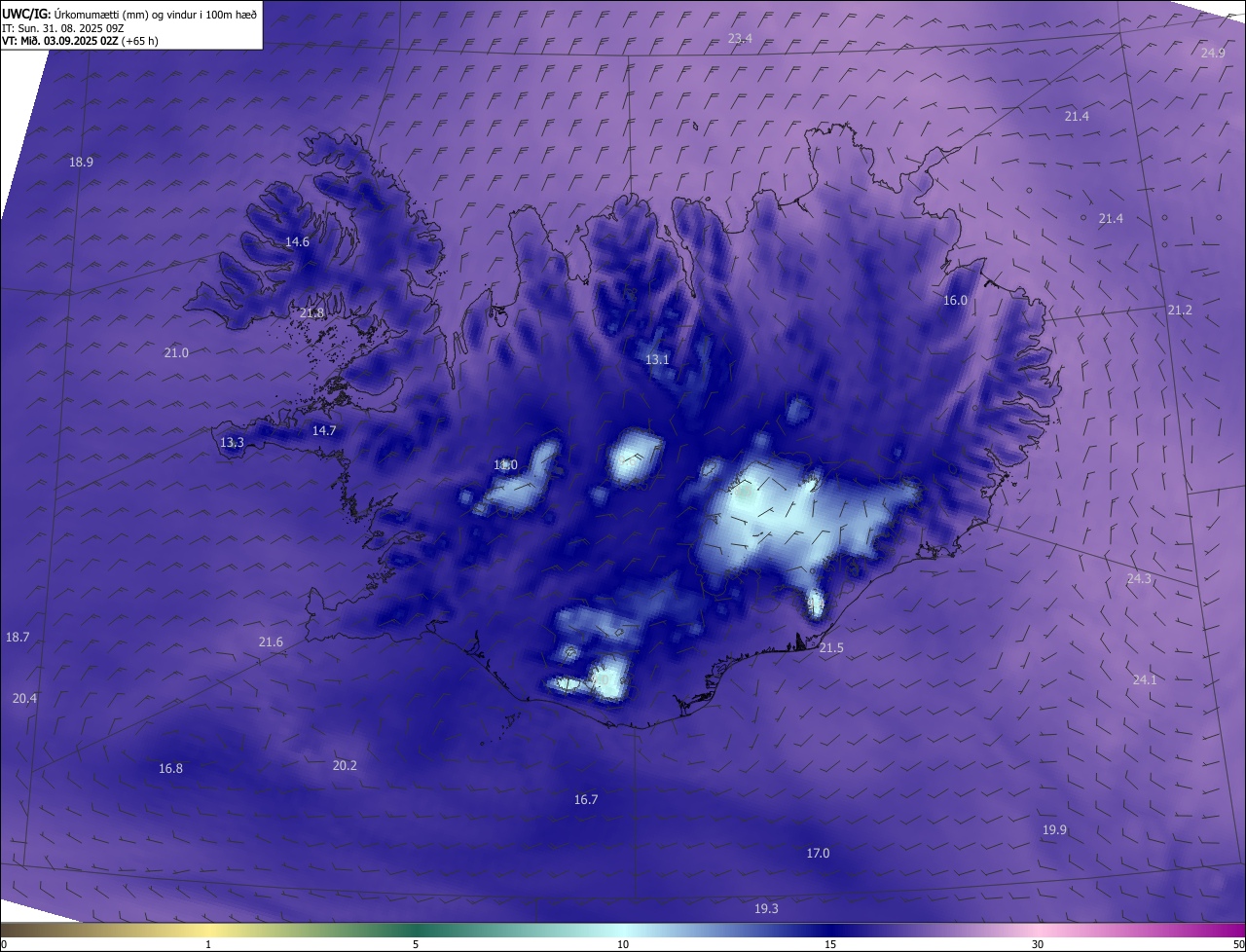The width and height of the screenshot is (1246, 952).
Task: Click the 21.5 value label
Action: (831, 647)
